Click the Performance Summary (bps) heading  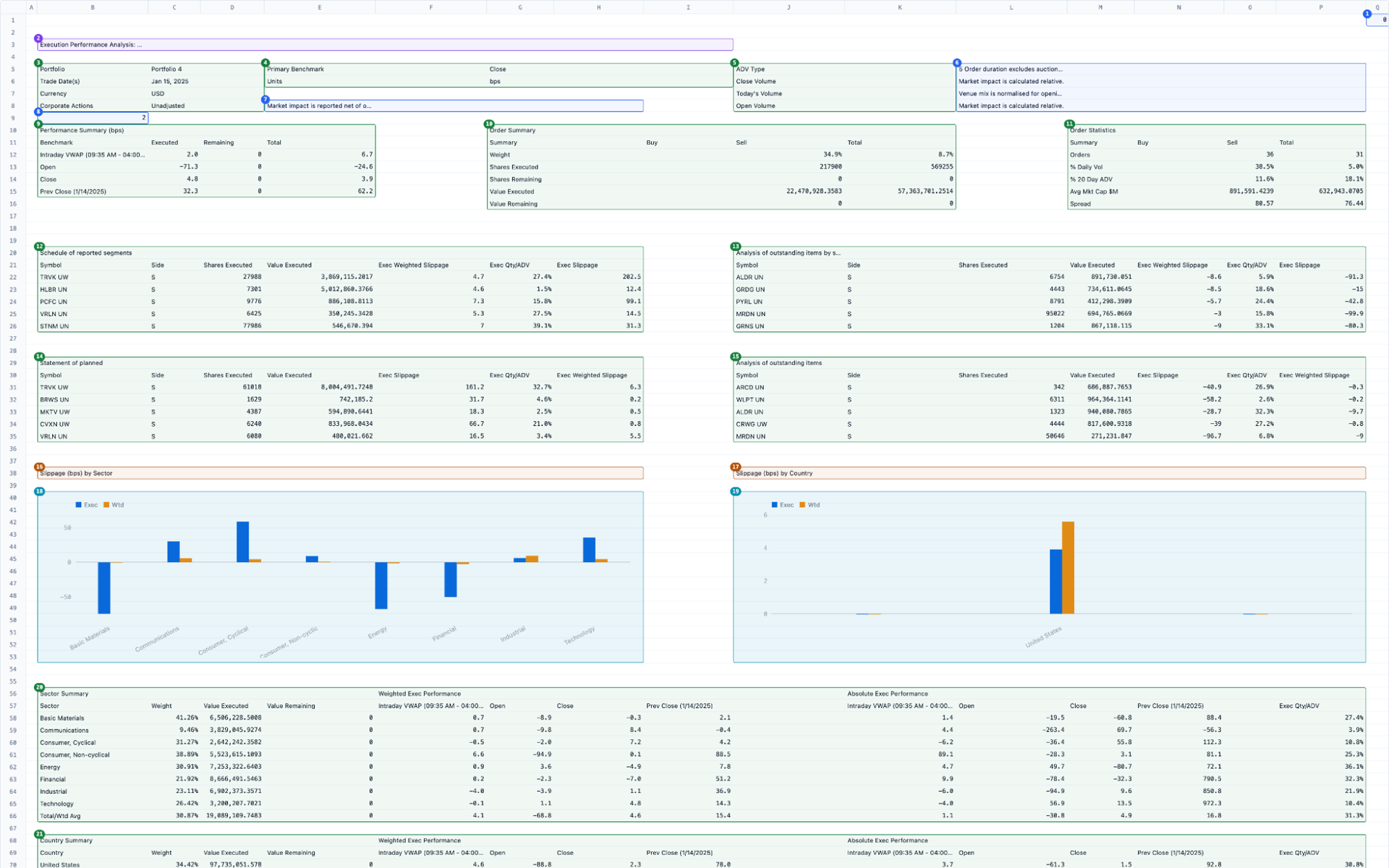click(82, 131)
